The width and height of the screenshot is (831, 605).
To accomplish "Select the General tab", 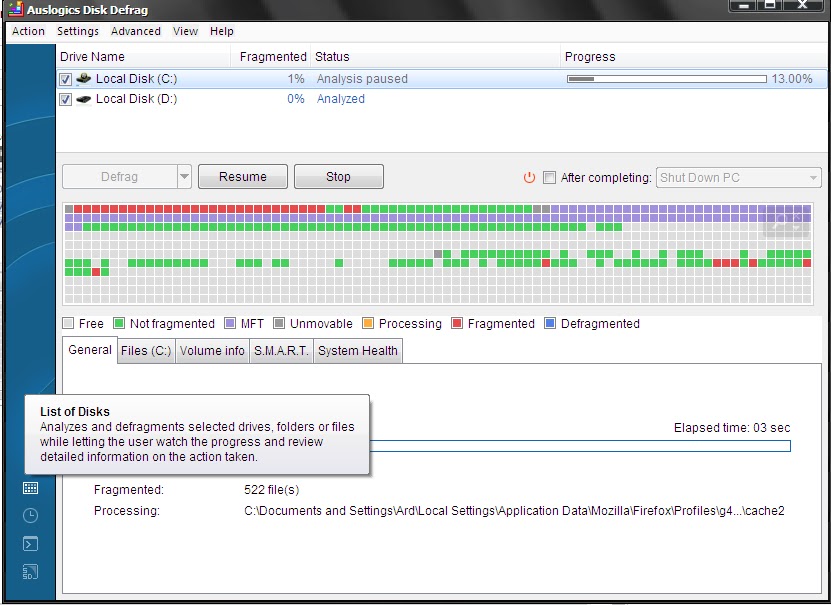I will click(x=90, y=350).
